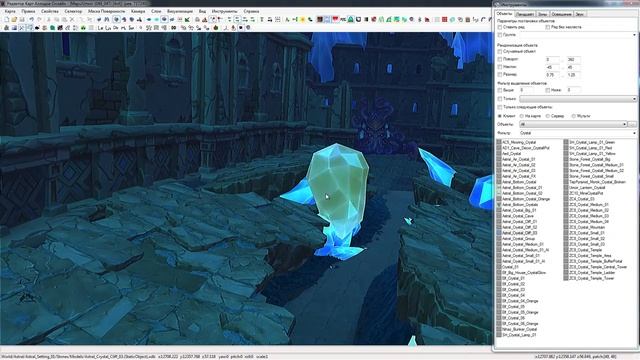
Task: Switch to the 'Зоны' tab
Action: click(542, 14)
